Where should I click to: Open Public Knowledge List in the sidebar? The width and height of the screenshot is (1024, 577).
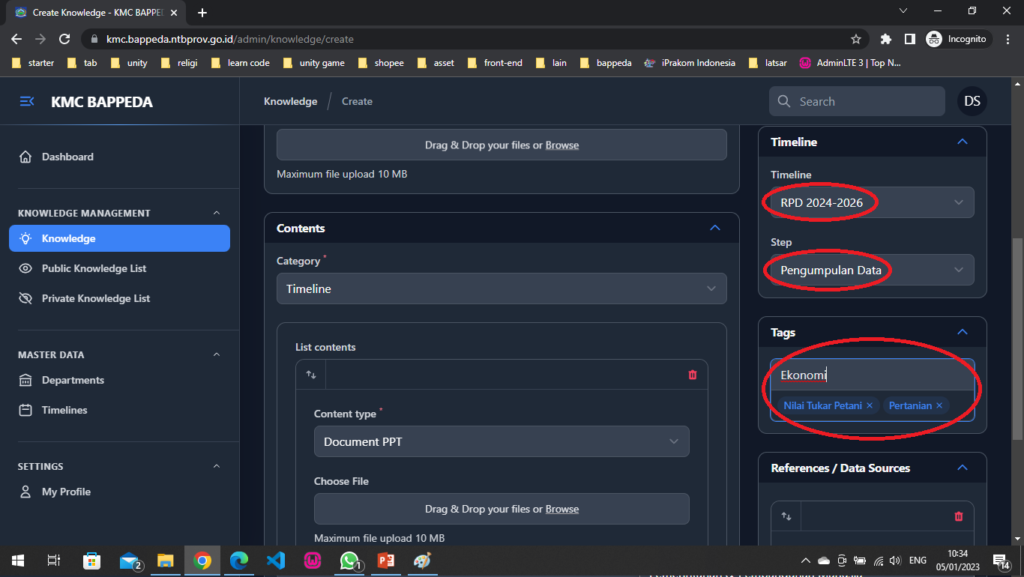click(93, 268)
